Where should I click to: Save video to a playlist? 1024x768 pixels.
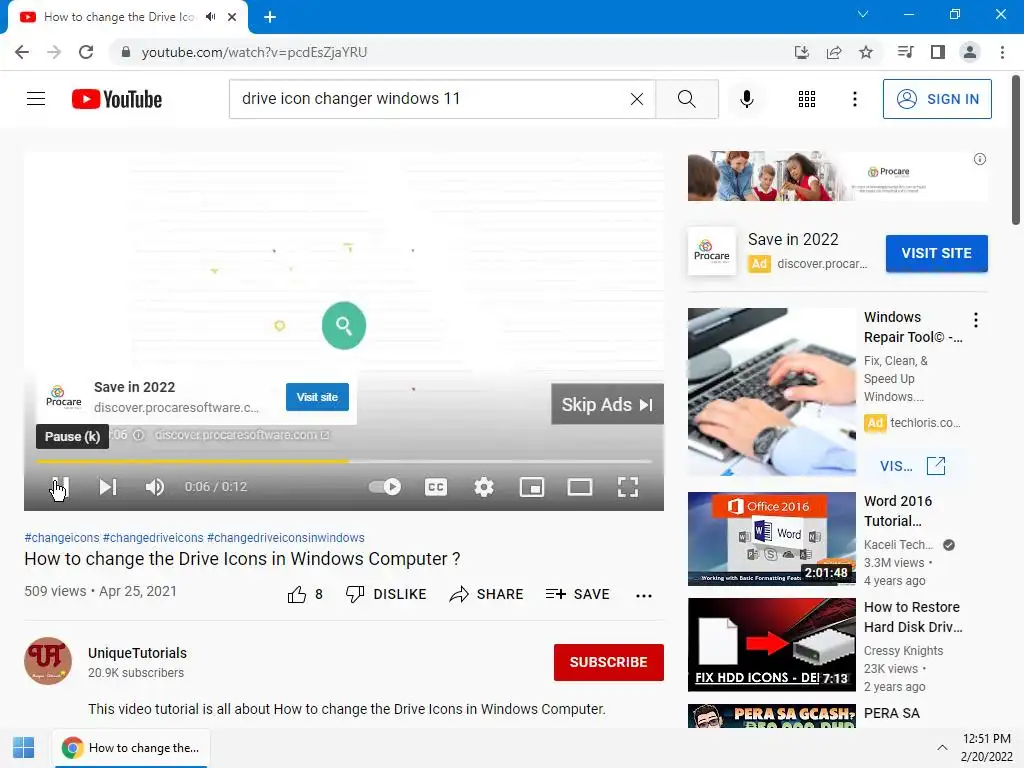coord(578,594)
